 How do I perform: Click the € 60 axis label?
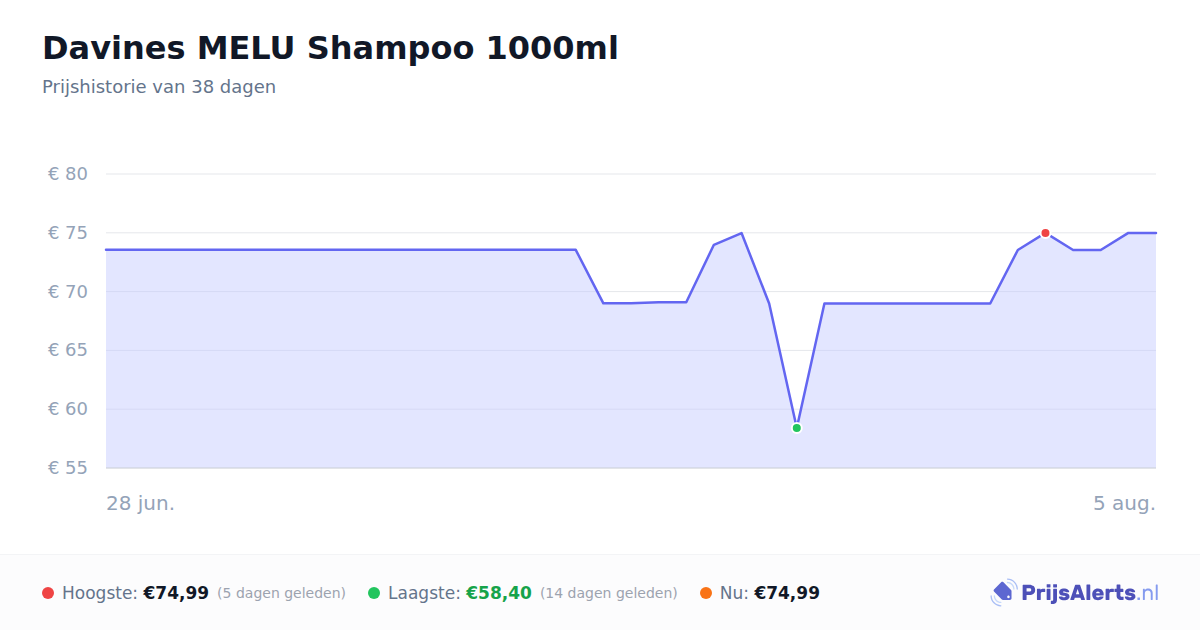click(68, 409)
